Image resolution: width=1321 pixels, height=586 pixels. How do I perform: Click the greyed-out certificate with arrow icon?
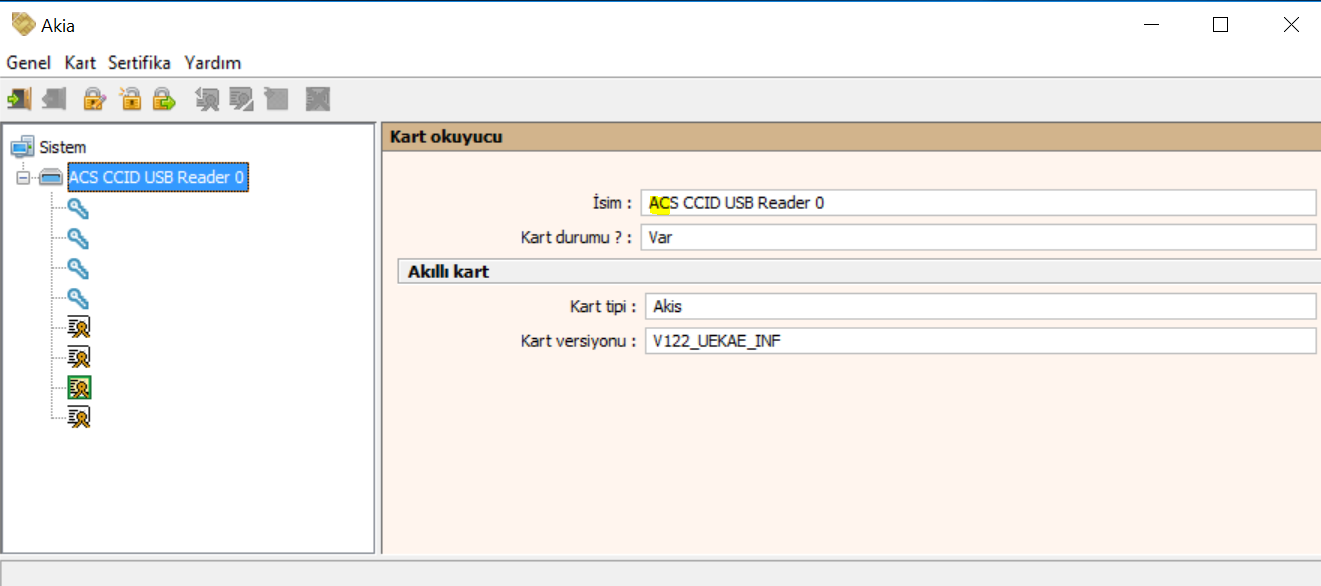click(207, 98)
